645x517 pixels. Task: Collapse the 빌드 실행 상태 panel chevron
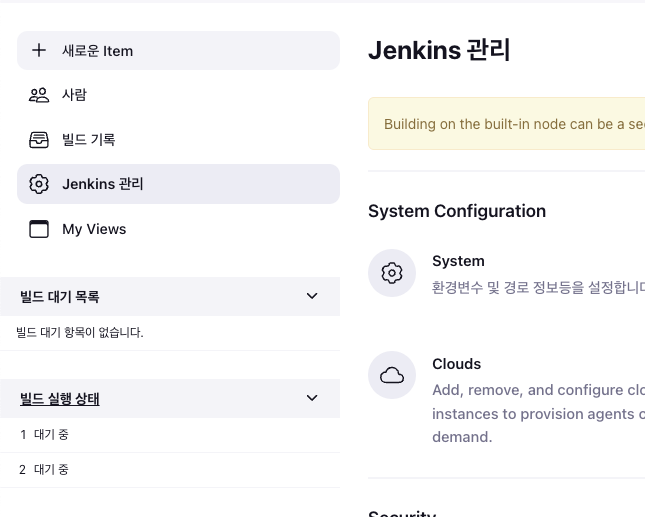tap(312, 398)
